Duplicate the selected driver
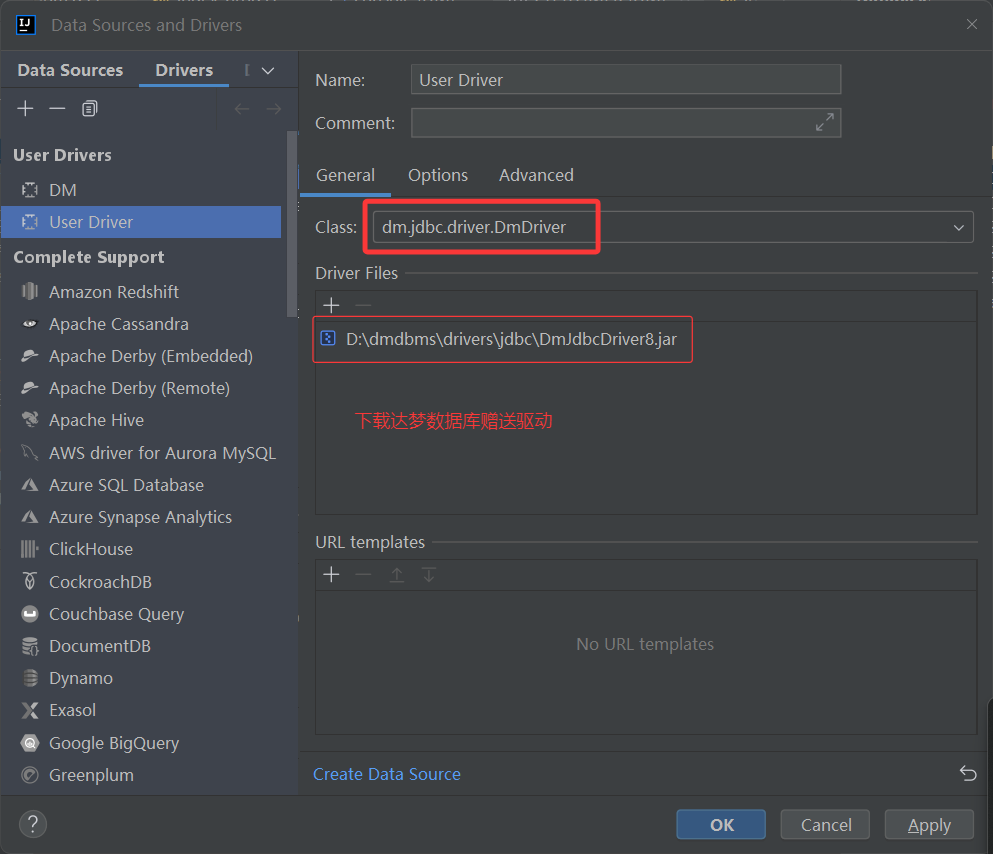The image size is (993, 854). coord(89,108)
